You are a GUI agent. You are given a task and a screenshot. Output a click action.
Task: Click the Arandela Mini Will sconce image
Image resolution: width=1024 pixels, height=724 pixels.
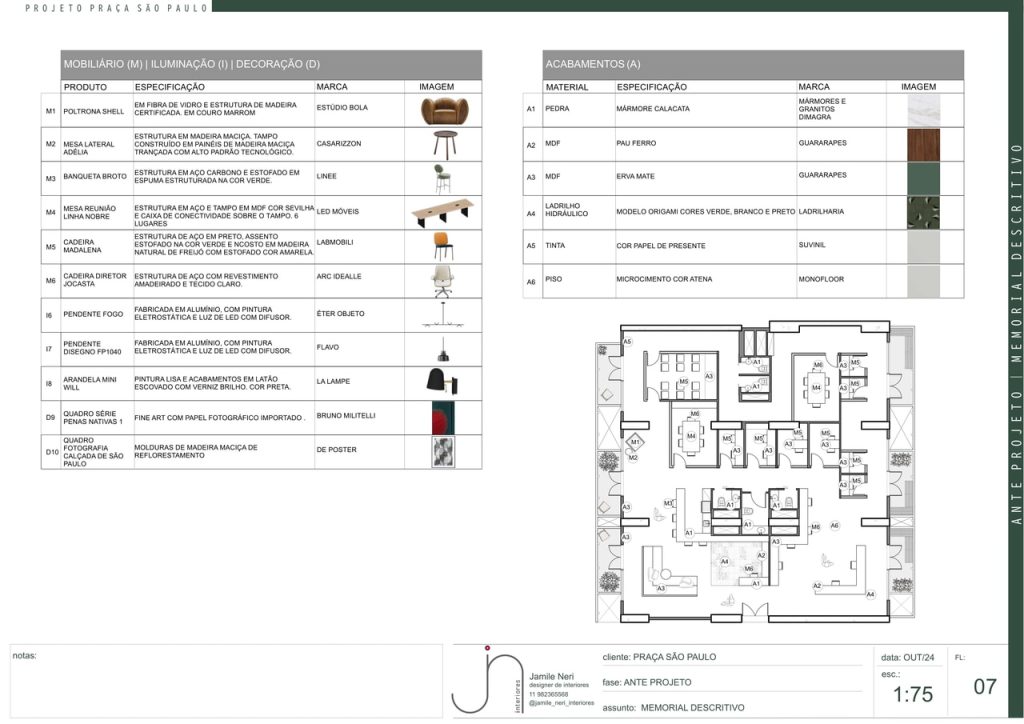coord(440,381)
